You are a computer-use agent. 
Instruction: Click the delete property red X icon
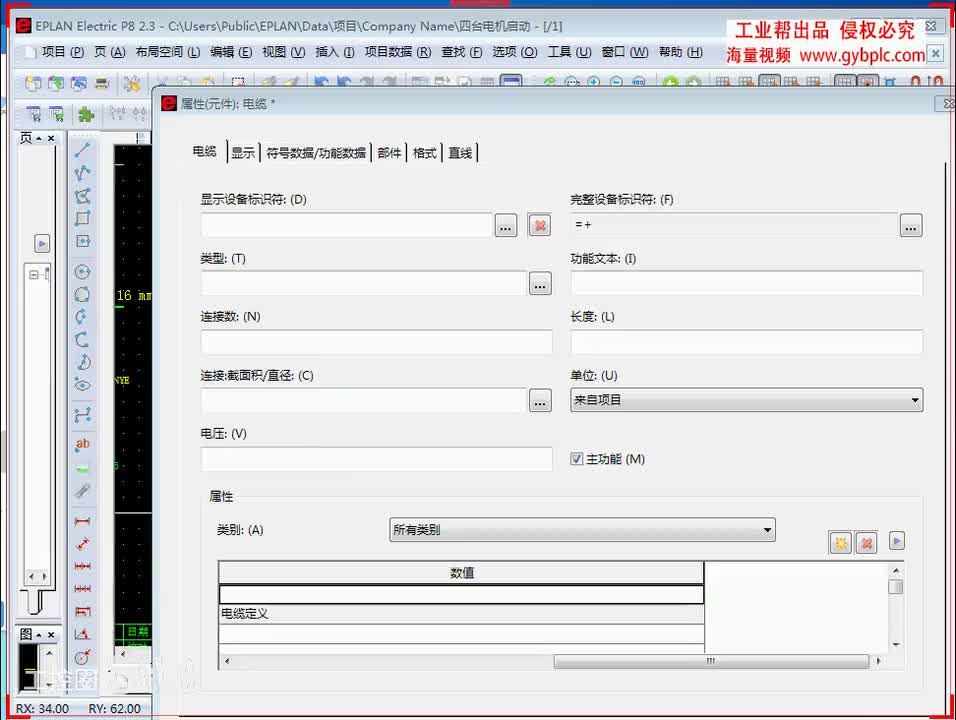point(866,542)
